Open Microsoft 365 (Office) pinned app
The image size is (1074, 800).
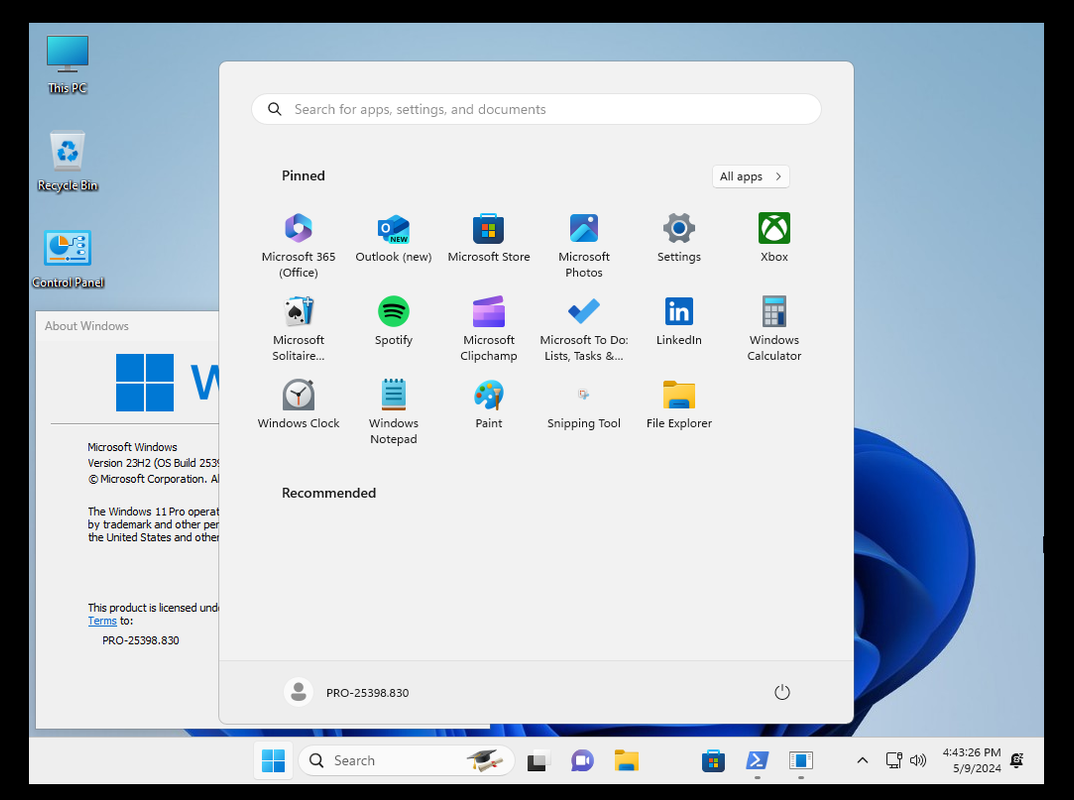tap(298, 245)
